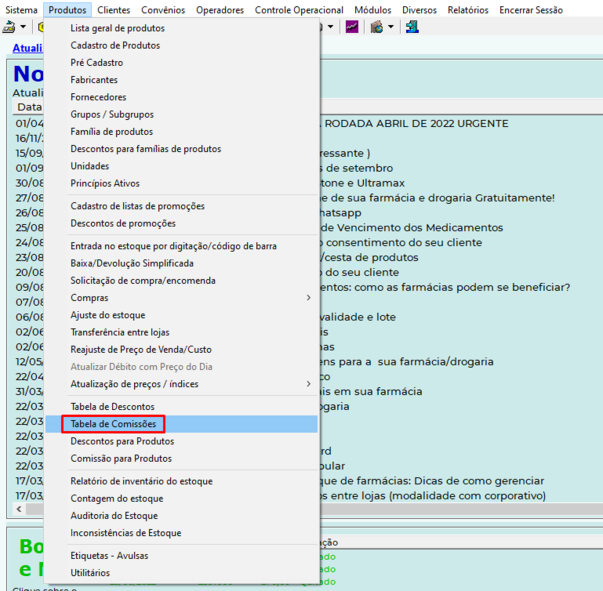Open the Clientes menu
Image resolution: width=603 pixels, height=591 pixels.
pos(113,10)
